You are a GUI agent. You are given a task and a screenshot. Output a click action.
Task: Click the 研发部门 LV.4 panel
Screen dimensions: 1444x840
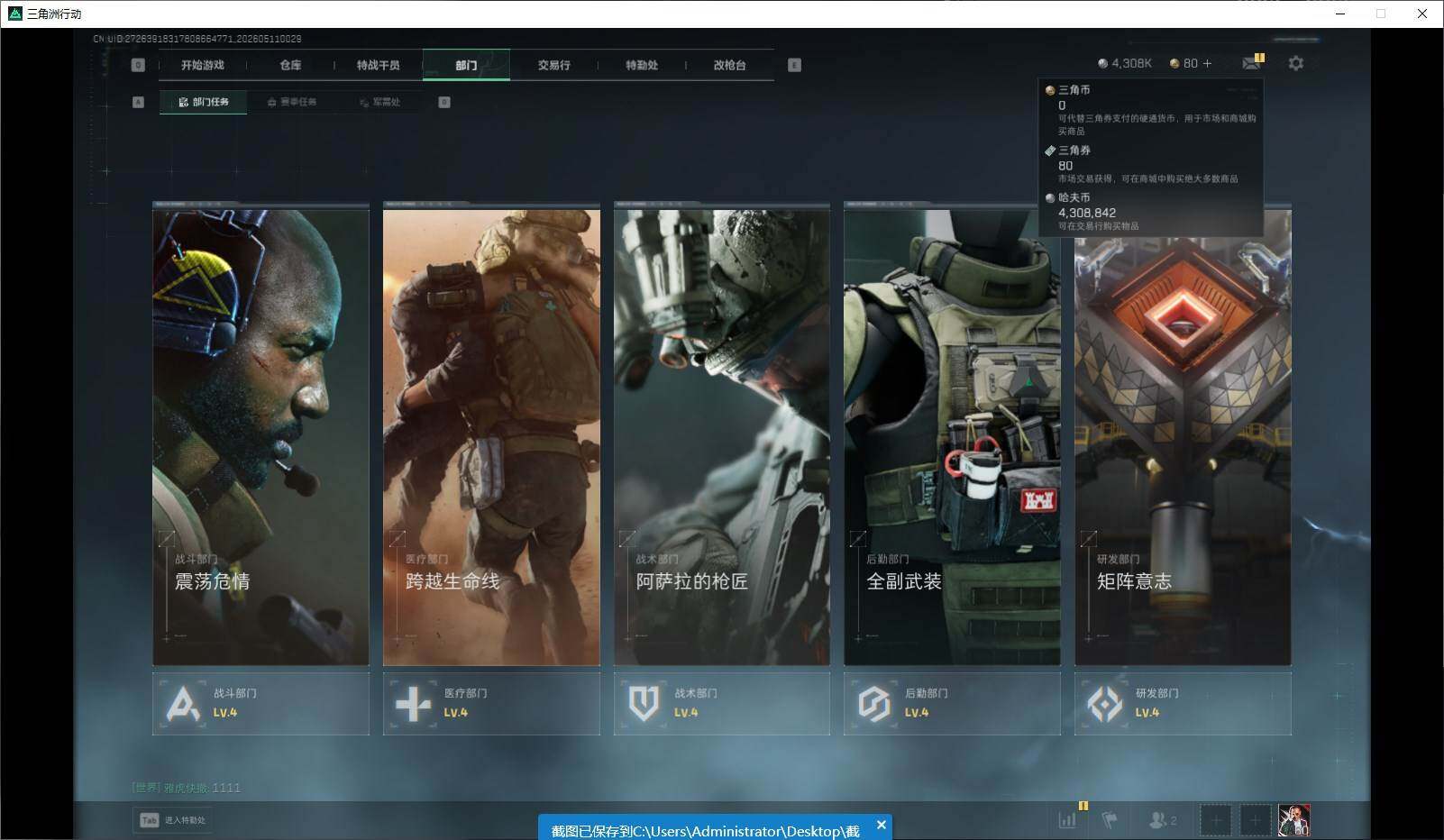tap(1183, 703)
